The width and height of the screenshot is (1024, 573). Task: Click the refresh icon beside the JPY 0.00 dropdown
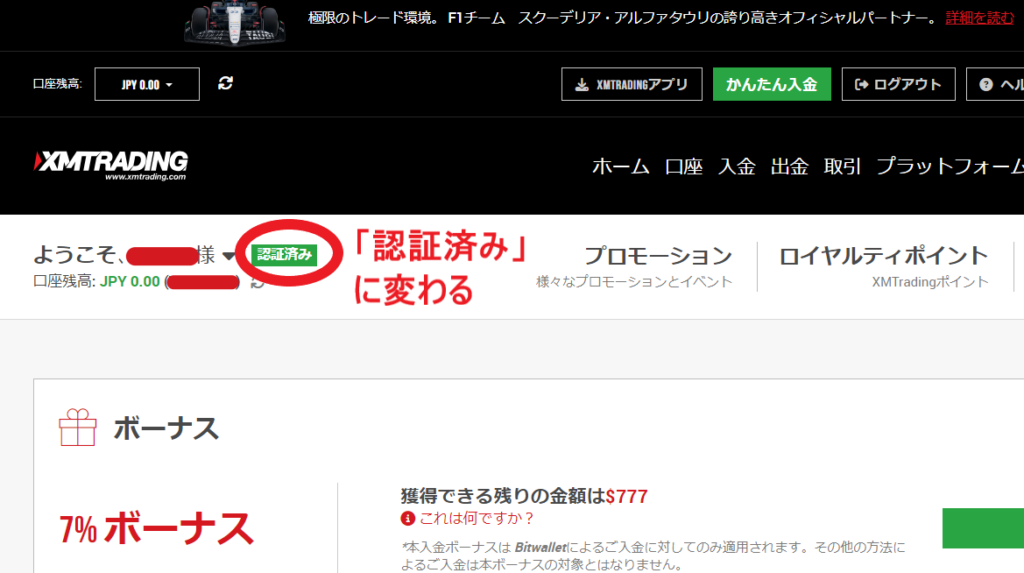(225, 84)
